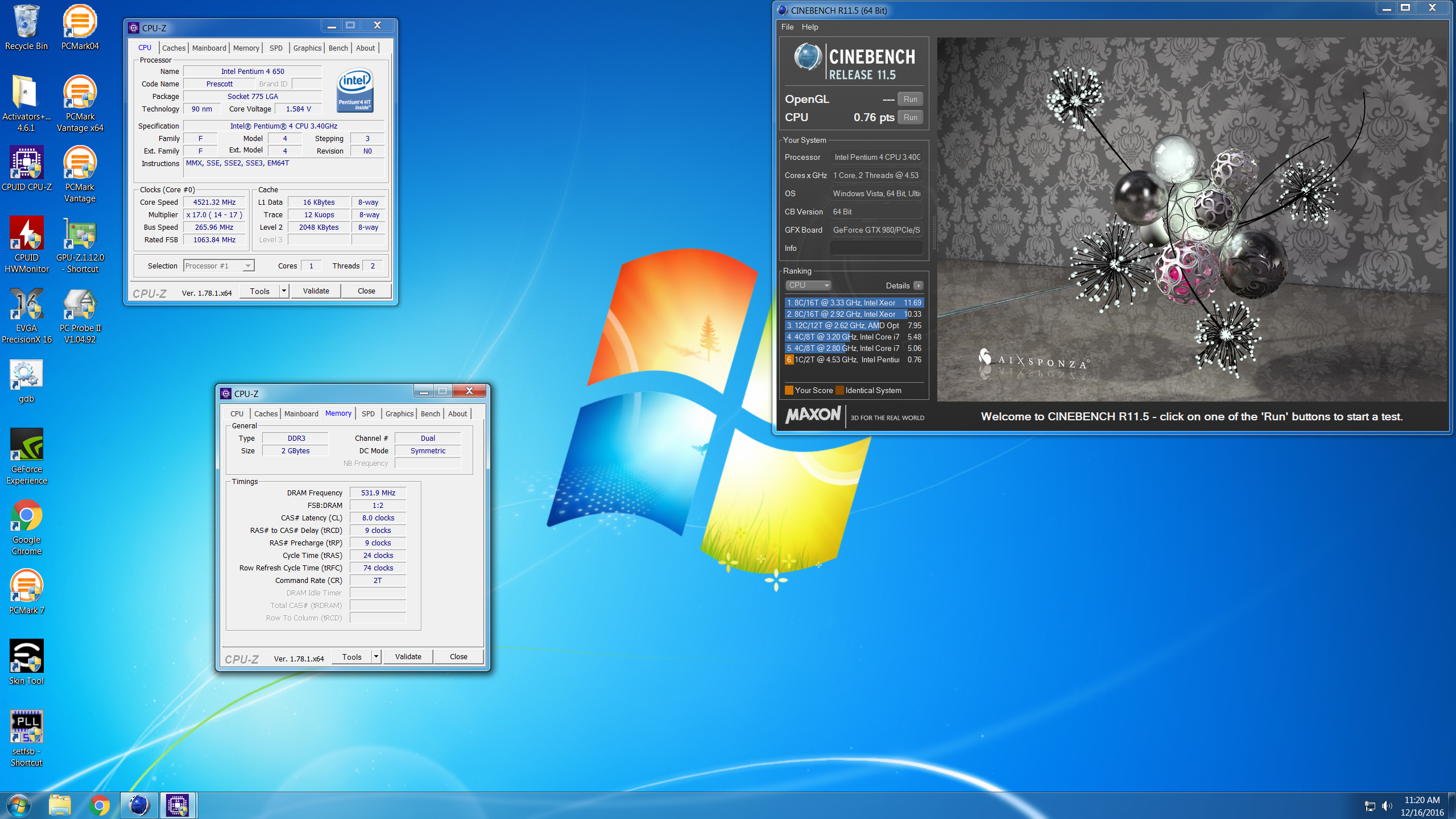Viewport: 1456px width, 819px height.
Task: Open PCMark04 desktop shortcut
Action: point(80,27)
